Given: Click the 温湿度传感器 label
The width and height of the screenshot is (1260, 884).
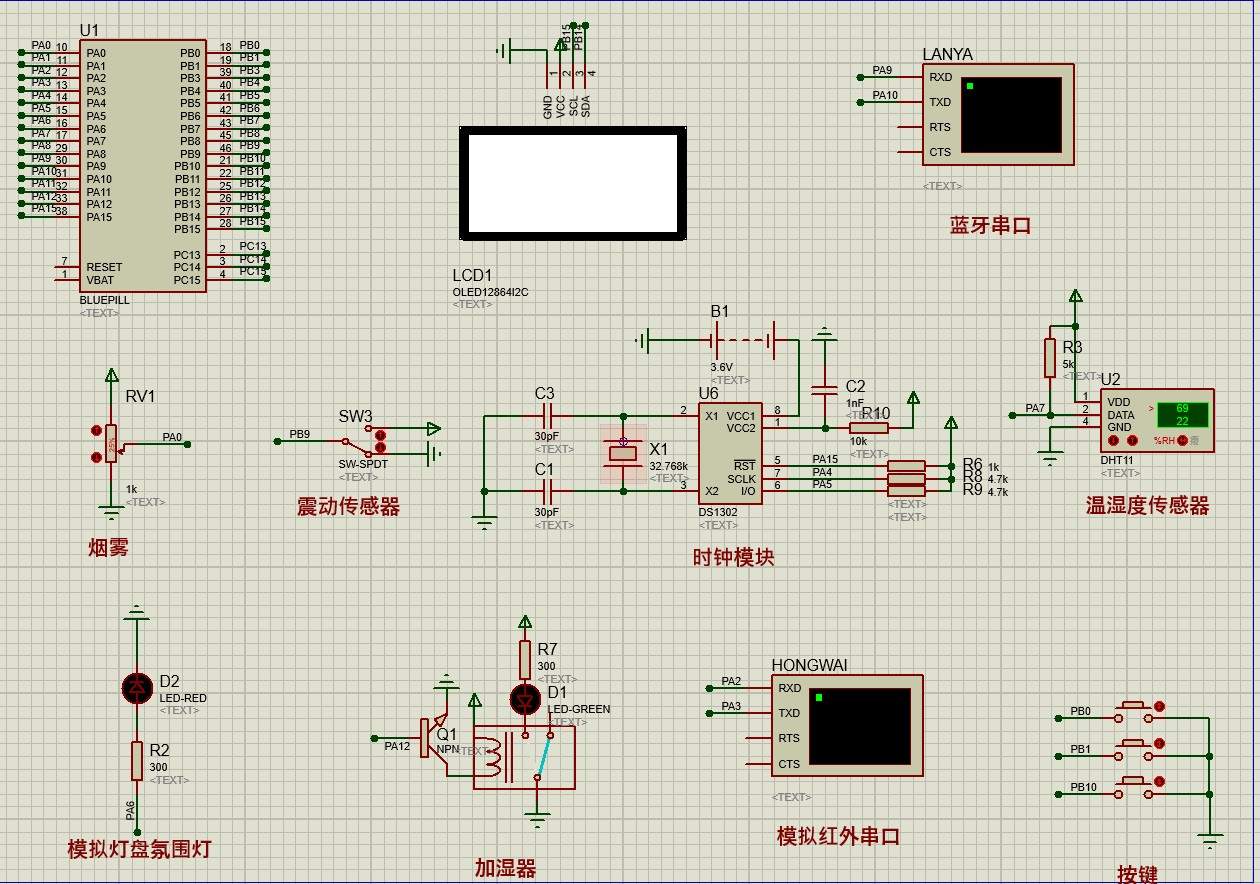Looking at the screenshot, I should (x=1147, y=506).
